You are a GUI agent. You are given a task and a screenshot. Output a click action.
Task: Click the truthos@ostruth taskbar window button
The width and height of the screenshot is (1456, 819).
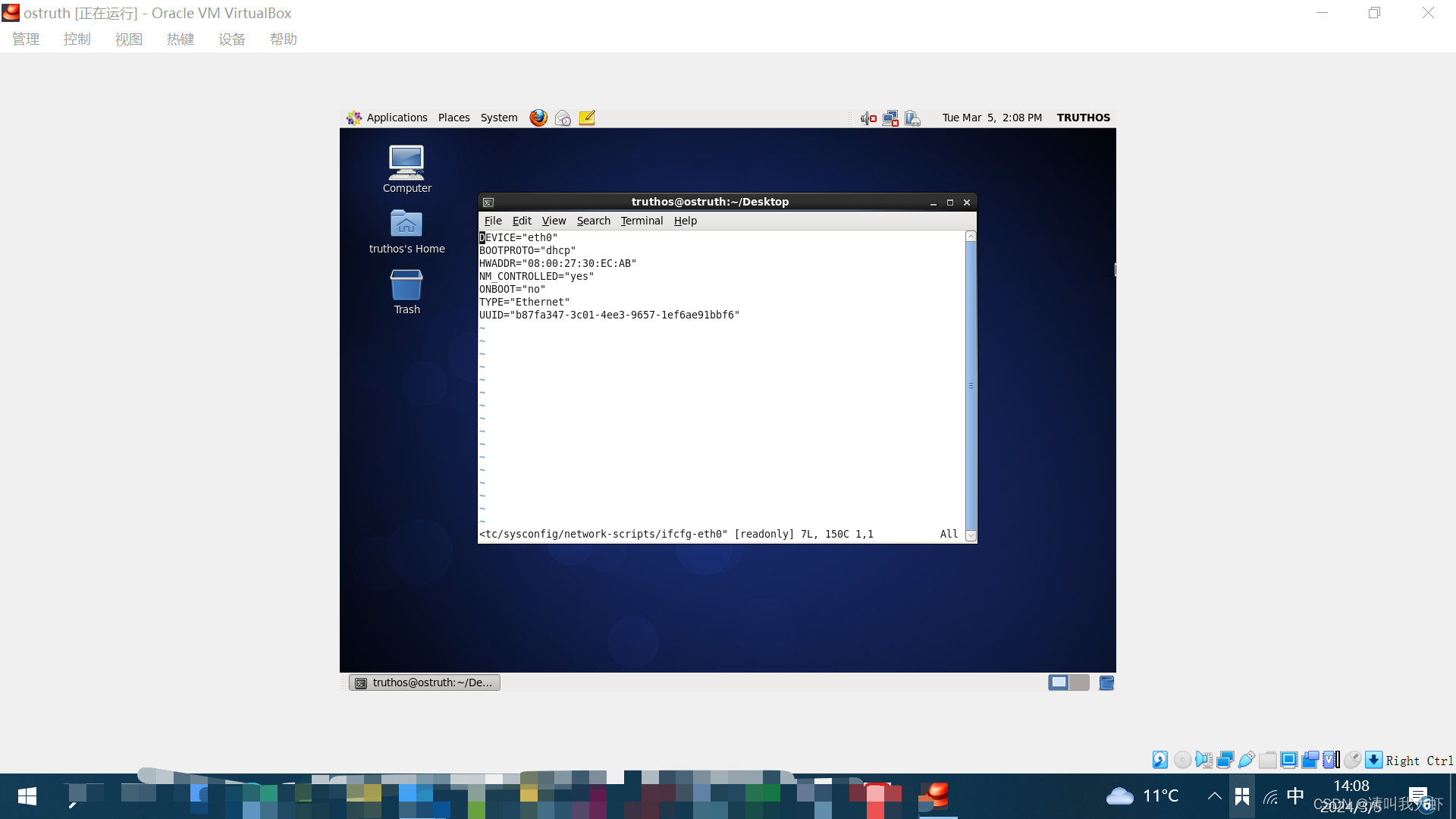tap(425, 682)
